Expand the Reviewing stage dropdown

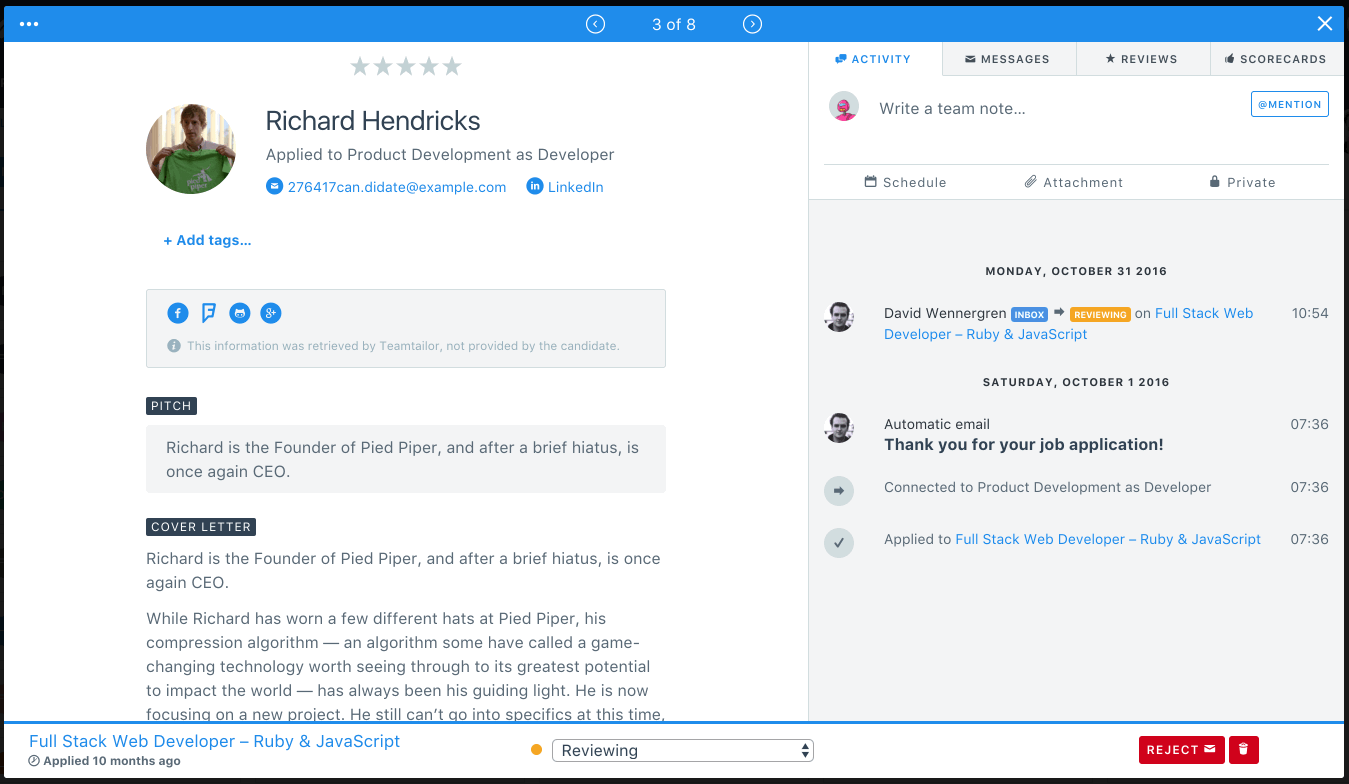point(683,750)
